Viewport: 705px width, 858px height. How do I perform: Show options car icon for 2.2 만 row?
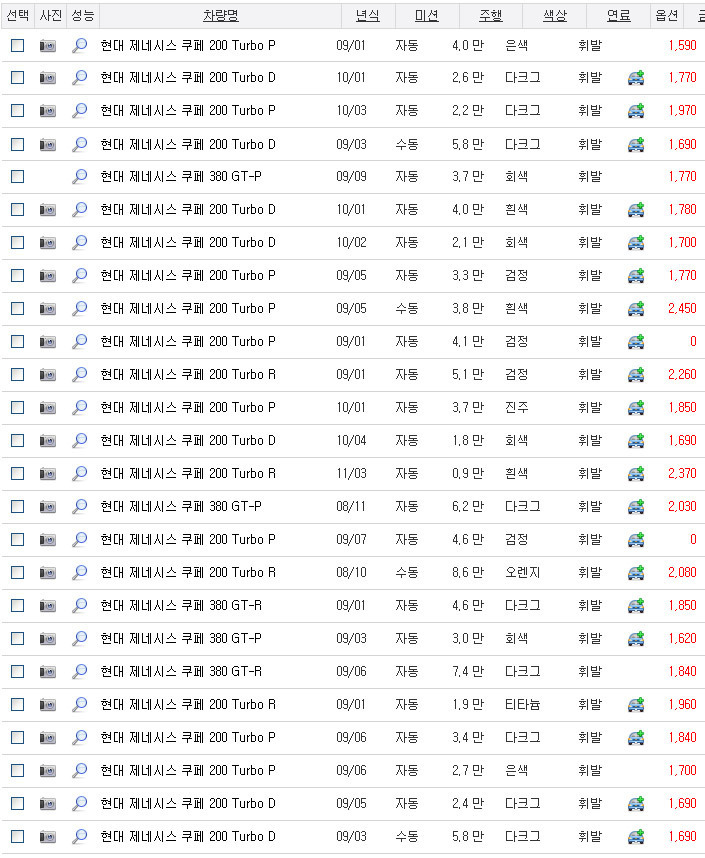636,111
